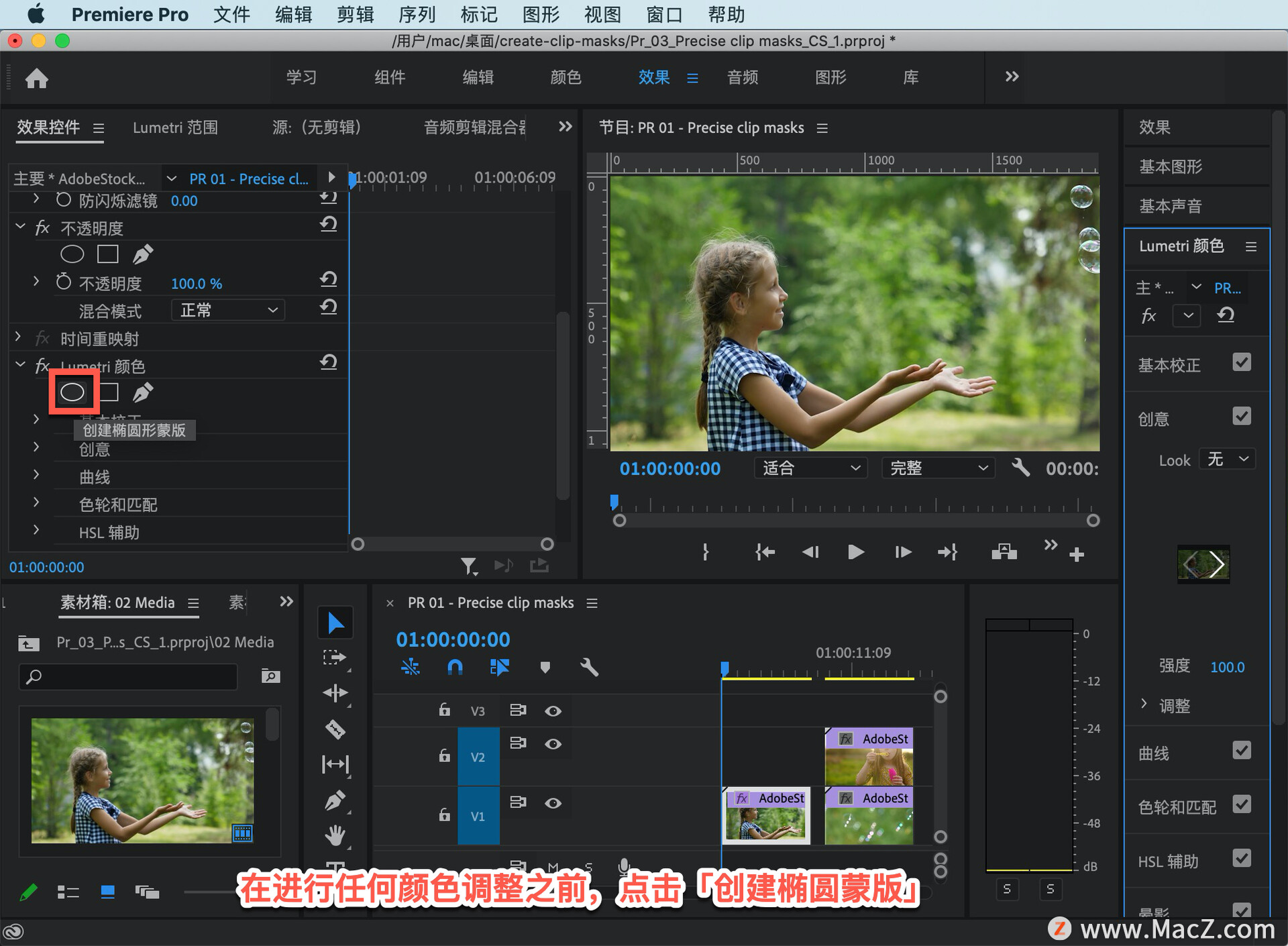The width and height of the screenshot is (1288, 946).
Task: Reset the Opacity effect
Action: point(328,225)
